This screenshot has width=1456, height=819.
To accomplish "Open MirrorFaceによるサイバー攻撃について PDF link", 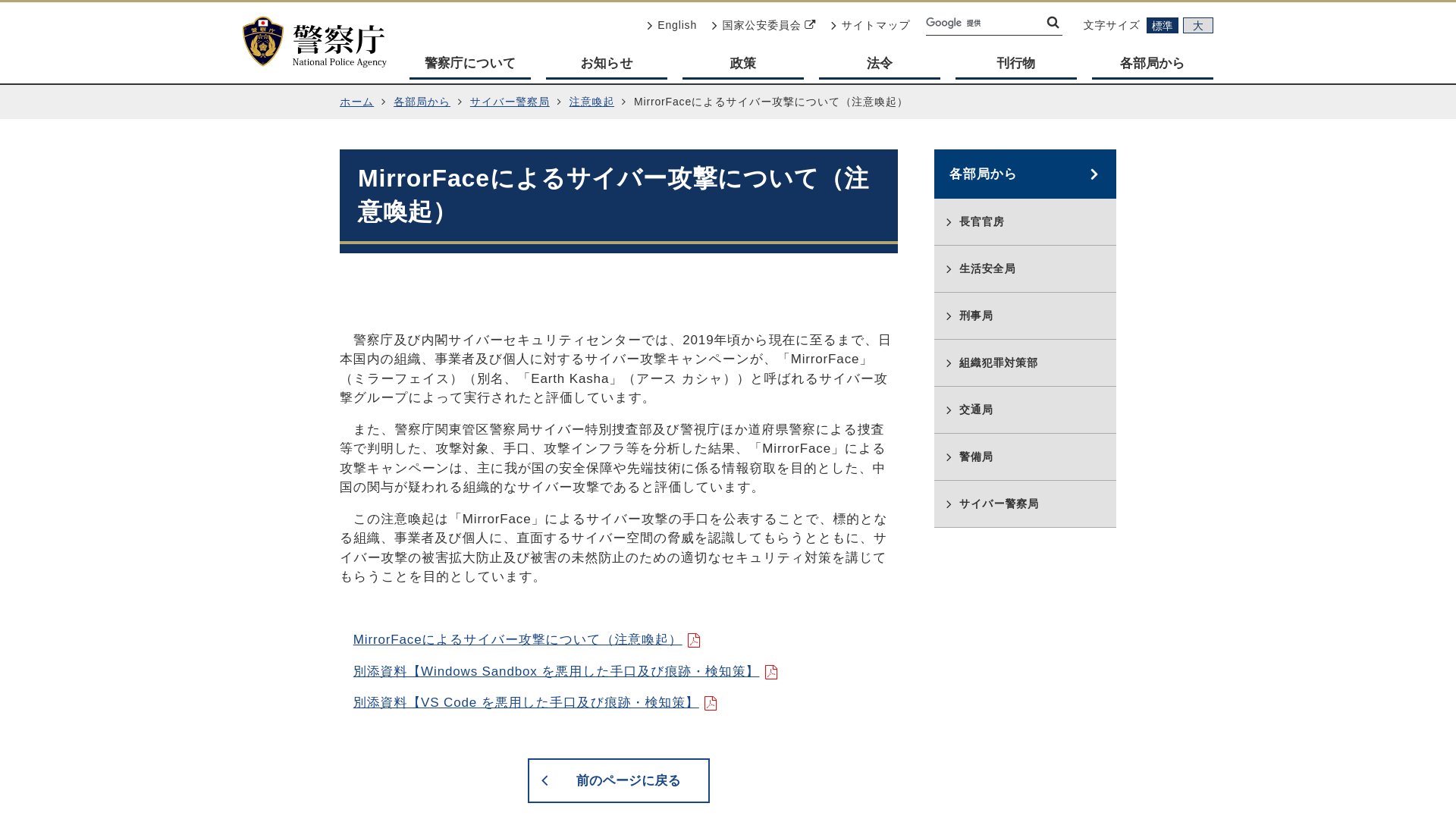I will [517, 640].
